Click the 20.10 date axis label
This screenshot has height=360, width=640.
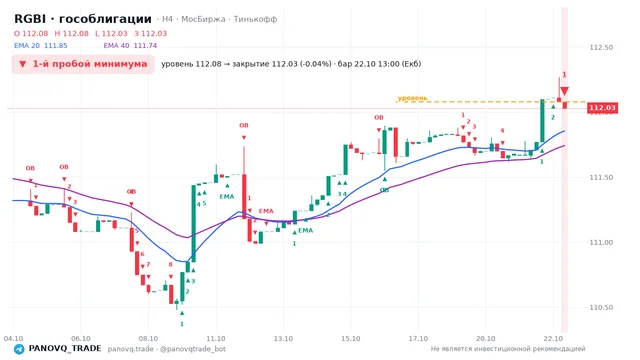click(x=486, y=338)
